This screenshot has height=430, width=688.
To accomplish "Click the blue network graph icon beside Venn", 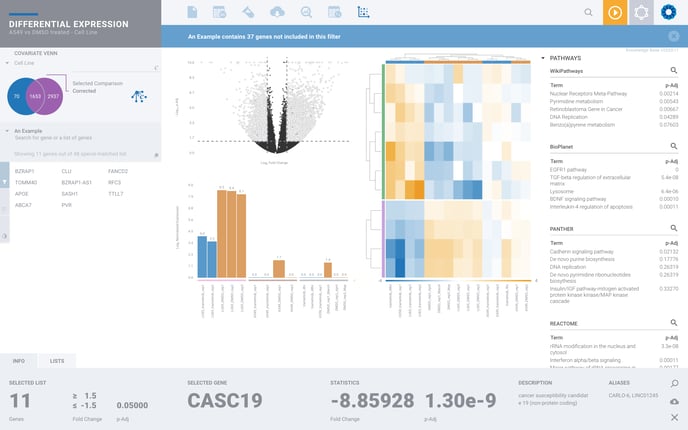I will [139, 96].
